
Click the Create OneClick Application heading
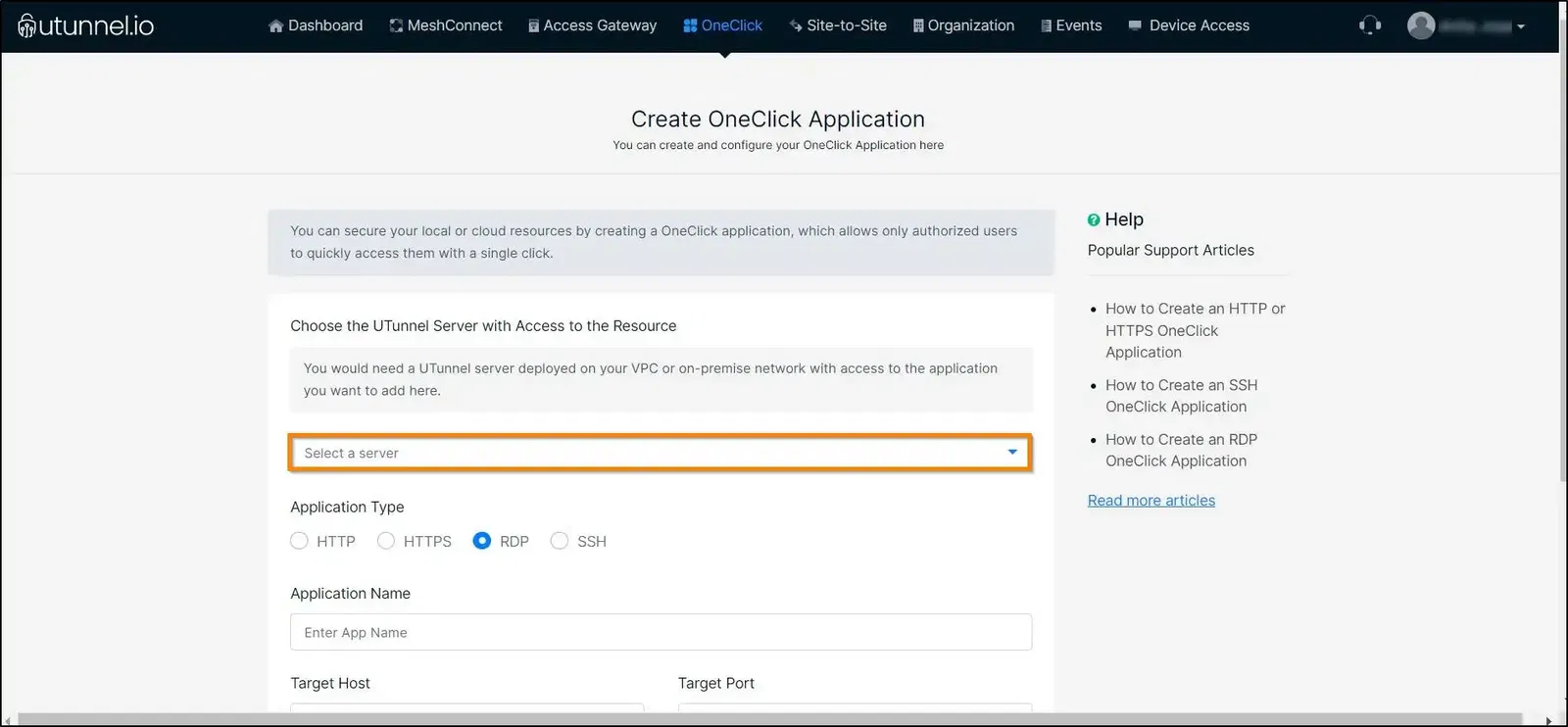point(778,119)
